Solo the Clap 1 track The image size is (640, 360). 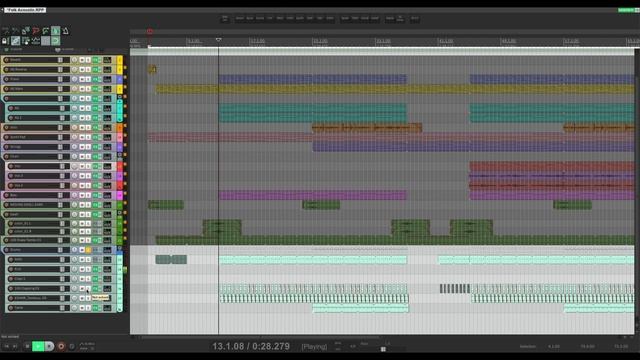coord(88,279)
